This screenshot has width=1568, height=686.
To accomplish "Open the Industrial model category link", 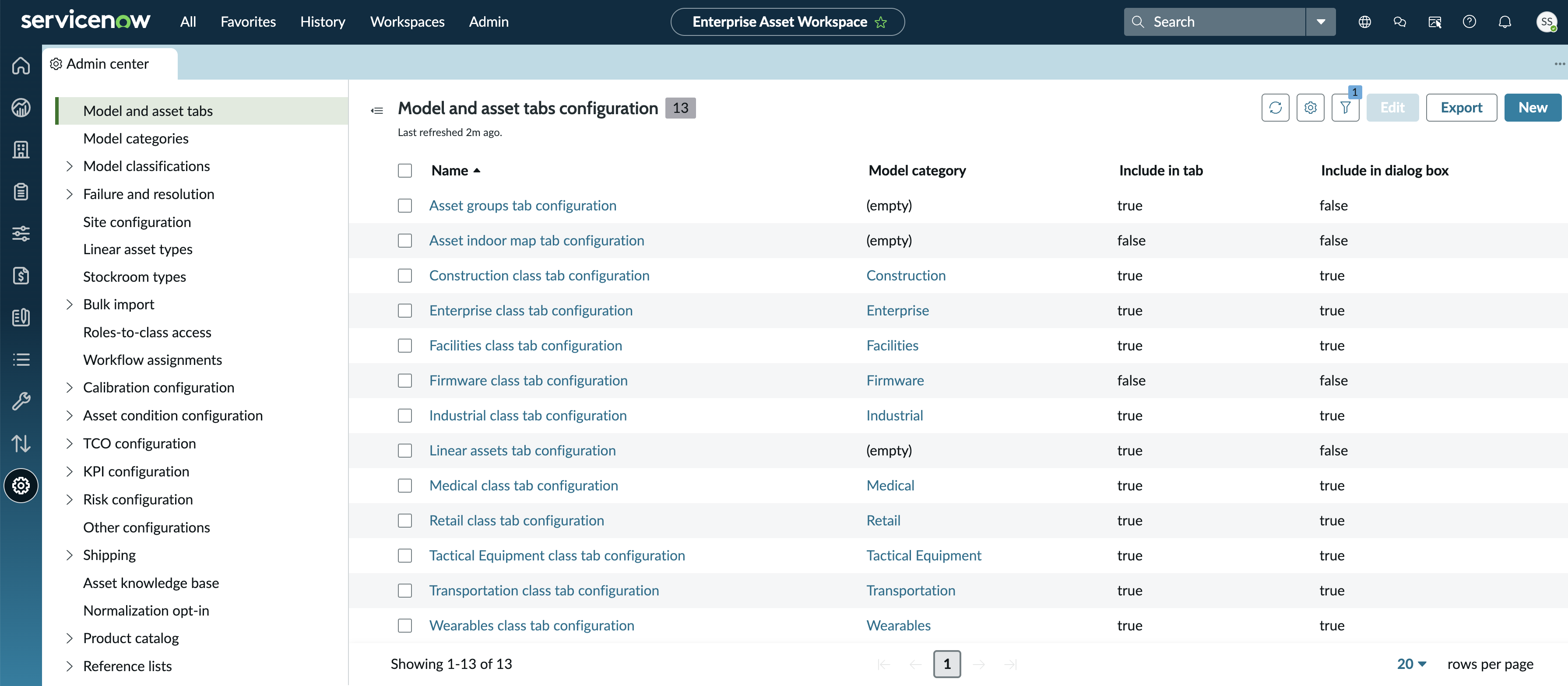I will tap(894, 415).
